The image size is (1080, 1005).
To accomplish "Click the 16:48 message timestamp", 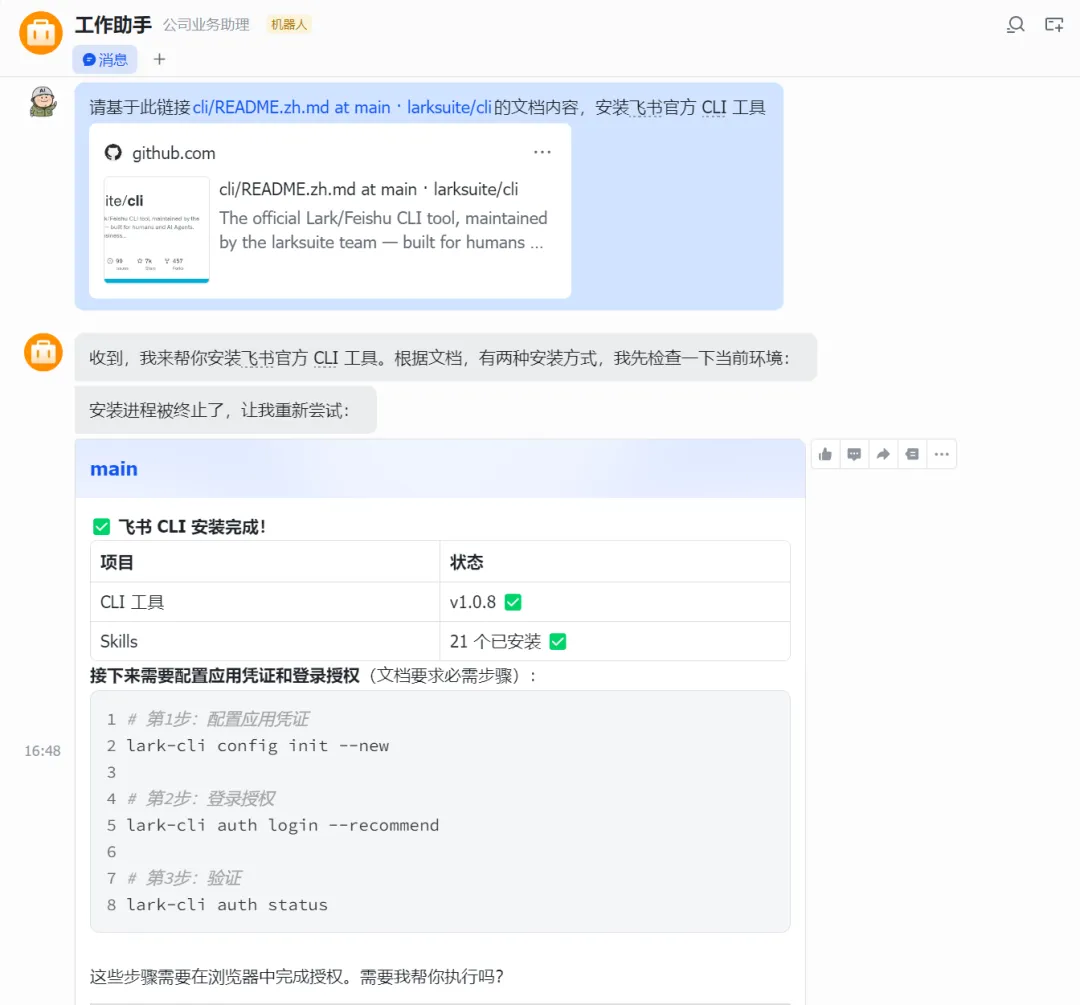I will [43, 751].
